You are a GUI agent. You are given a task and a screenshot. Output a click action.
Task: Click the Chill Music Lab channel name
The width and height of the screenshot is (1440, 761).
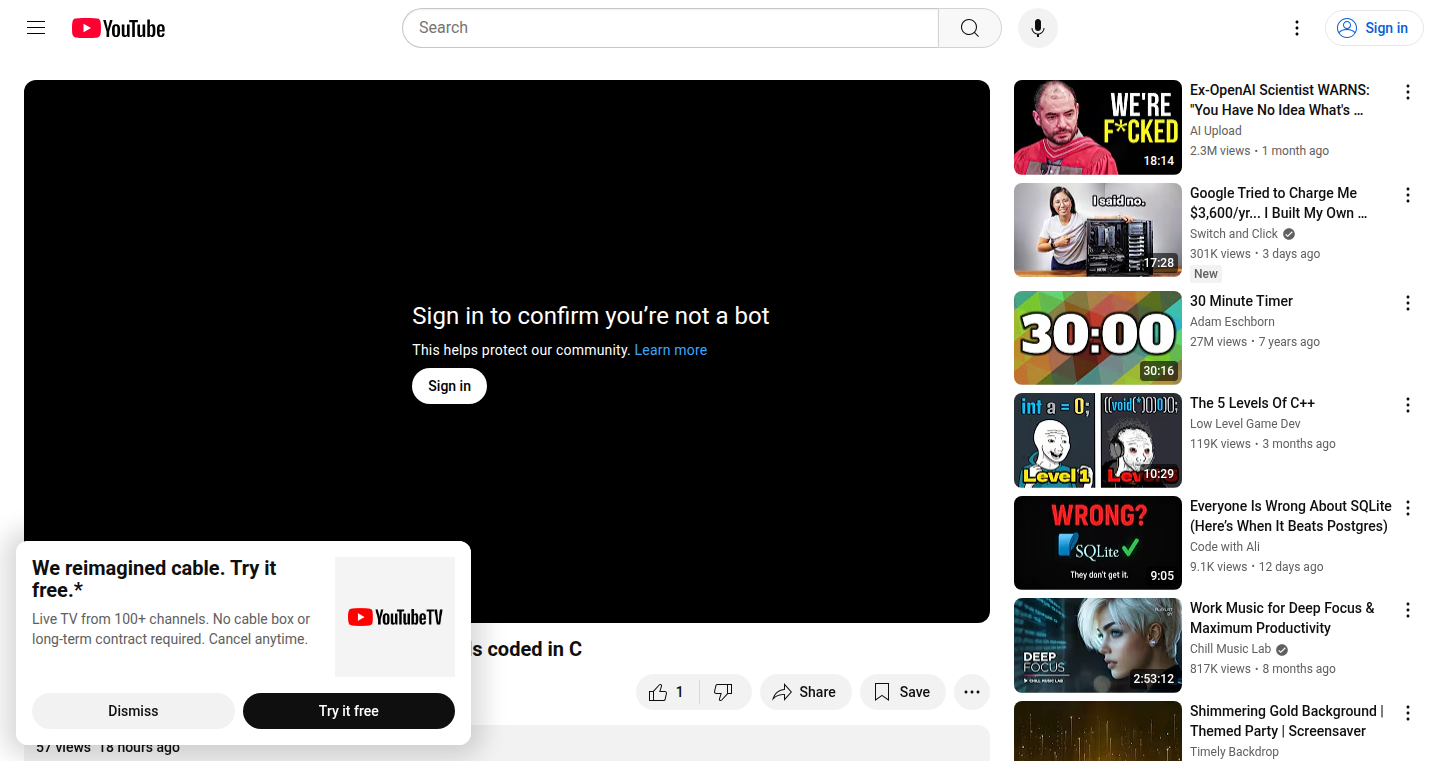pos(1230,649)
